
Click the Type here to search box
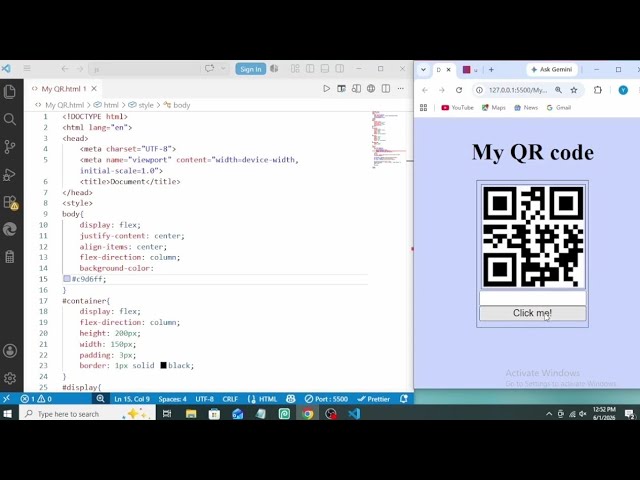(x=87, y=413)
